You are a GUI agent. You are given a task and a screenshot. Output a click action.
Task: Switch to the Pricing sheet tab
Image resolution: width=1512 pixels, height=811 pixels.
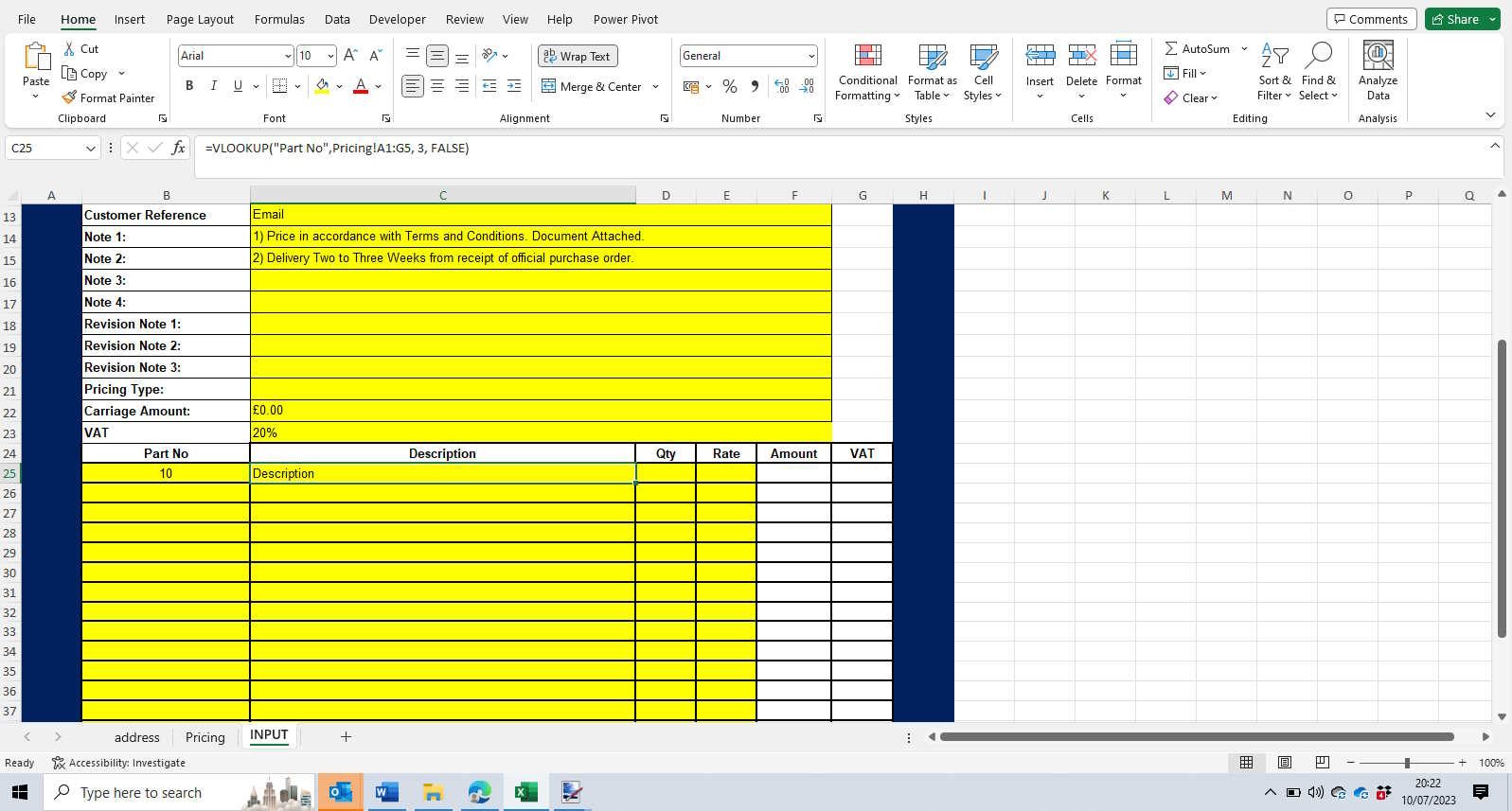click(205, 737)
